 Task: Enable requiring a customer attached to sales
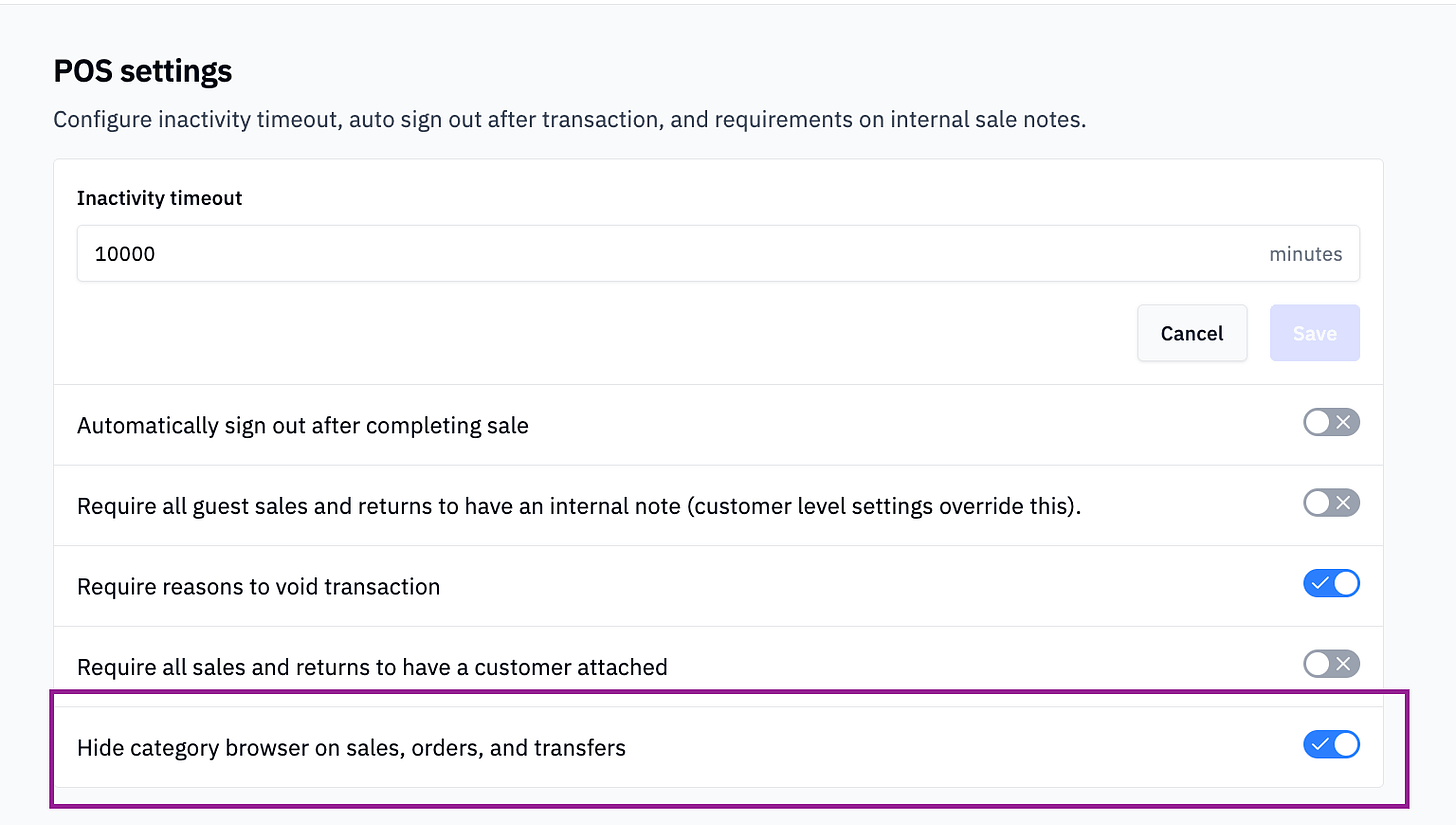click(x=1331, y=664)
